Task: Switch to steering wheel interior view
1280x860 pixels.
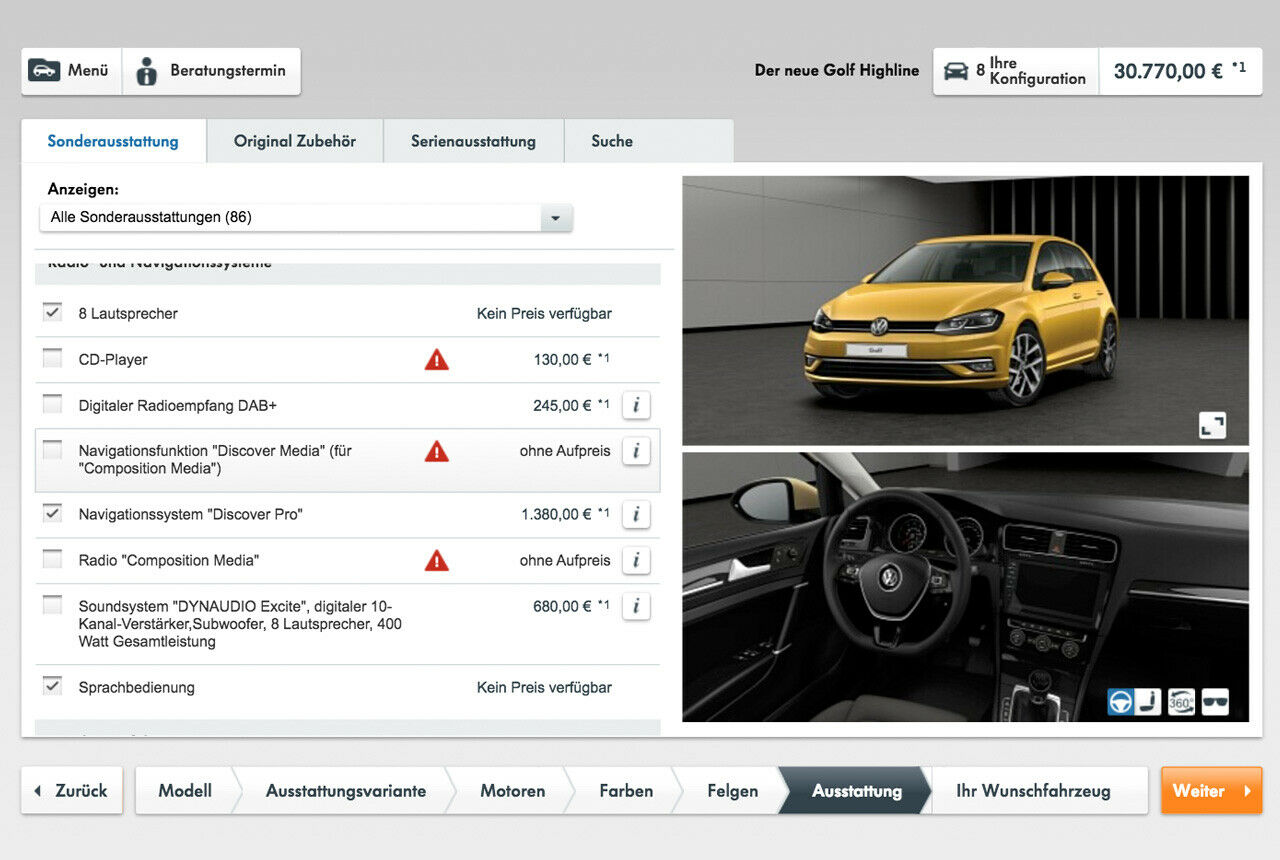Action: (x=1120, y=702)
